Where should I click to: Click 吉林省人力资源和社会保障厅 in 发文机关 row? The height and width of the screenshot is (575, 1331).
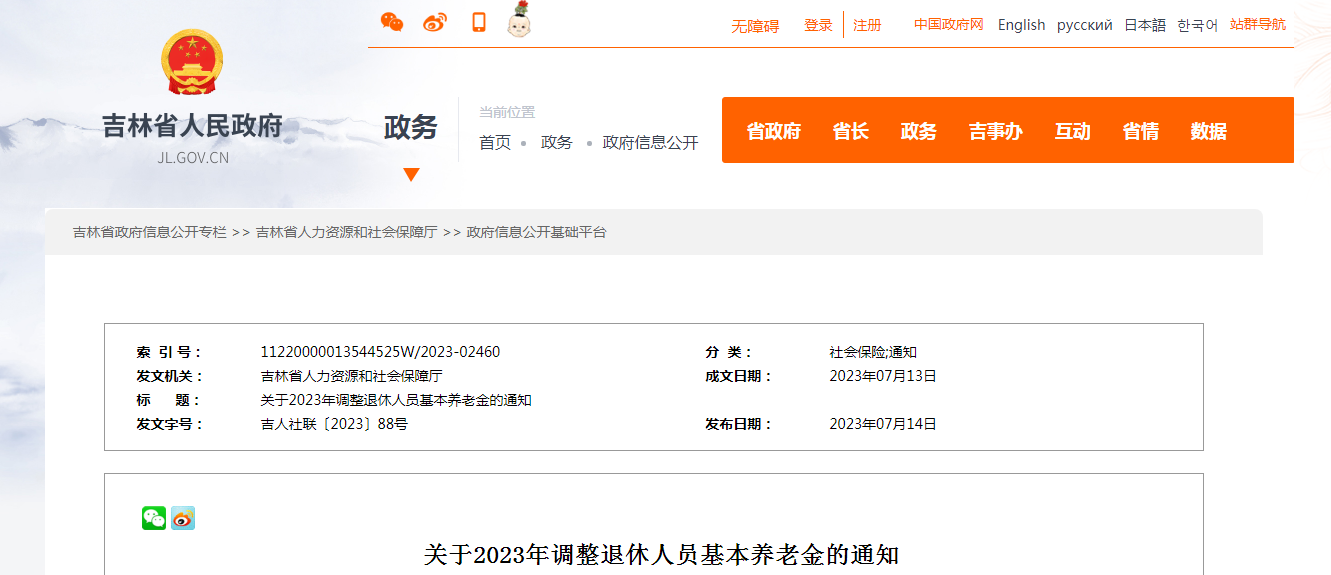[352, 376]
